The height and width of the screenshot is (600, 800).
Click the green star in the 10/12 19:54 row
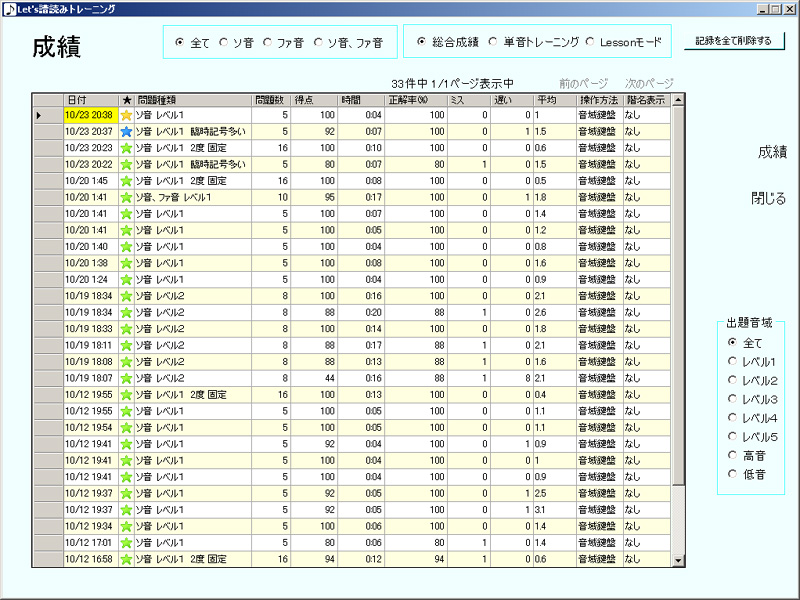pyautogui.click(x=126, y=428)
